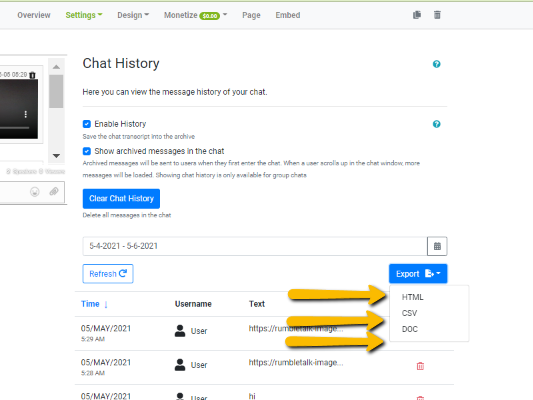Click the three-dot menu on video thumbnail
This screenshot has height=400, width=533.
coord(25,114)
